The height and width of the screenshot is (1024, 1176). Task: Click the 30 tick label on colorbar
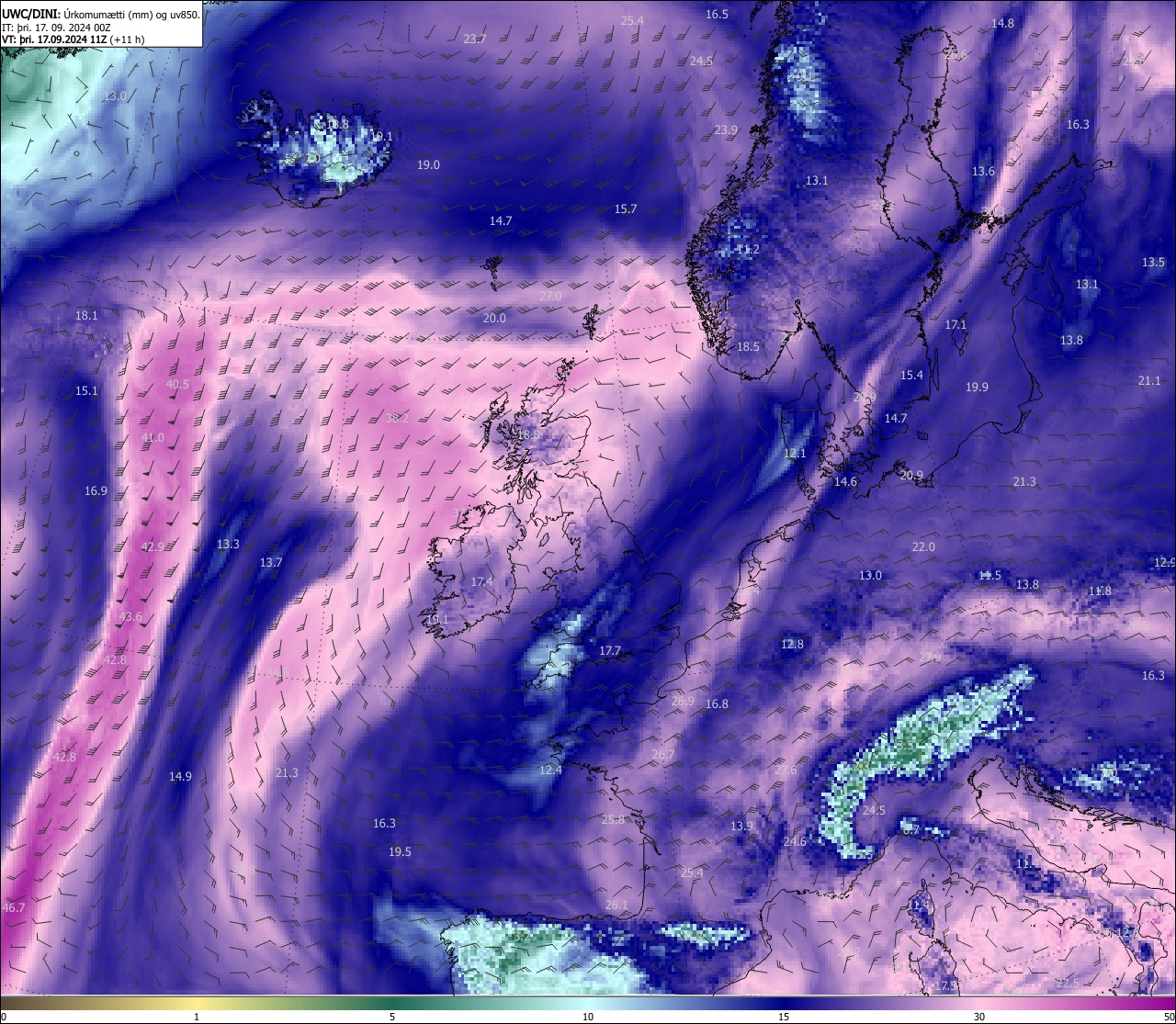coord(979,1016)
